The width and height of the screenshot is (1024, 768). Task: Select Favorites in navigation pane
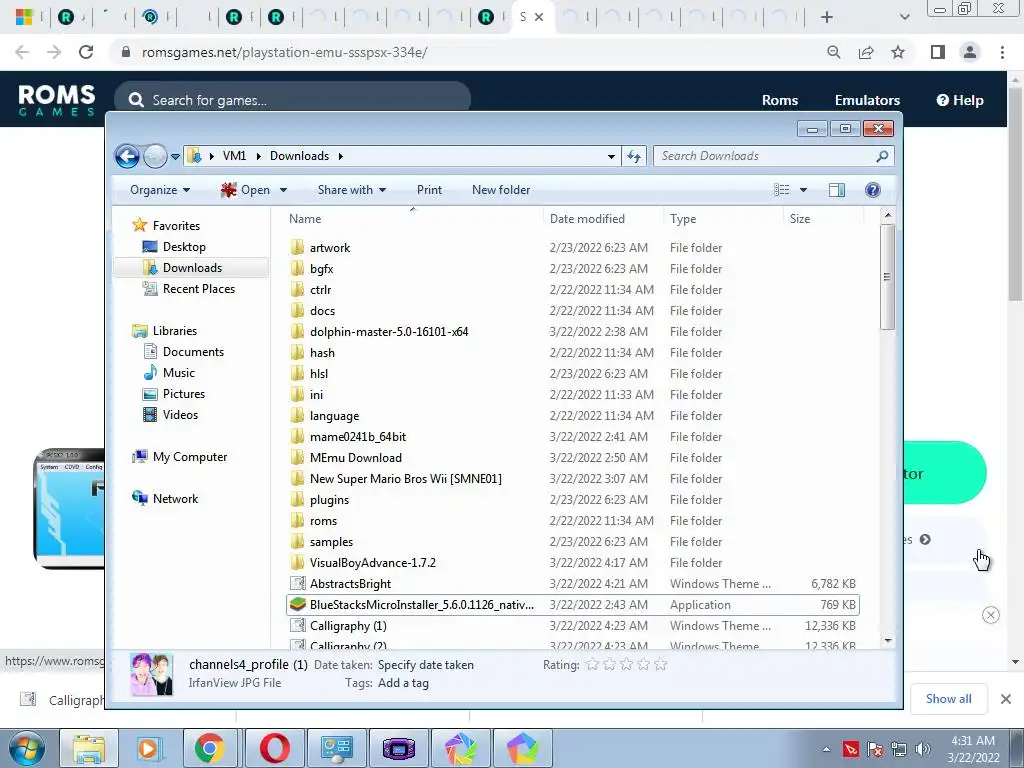coord(176,225)
